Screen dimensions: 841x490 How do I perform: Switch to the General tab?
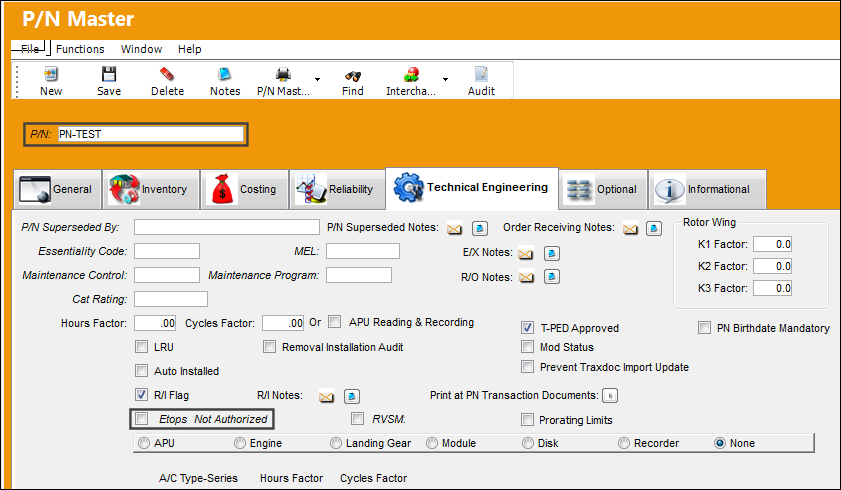click(57, 189)
